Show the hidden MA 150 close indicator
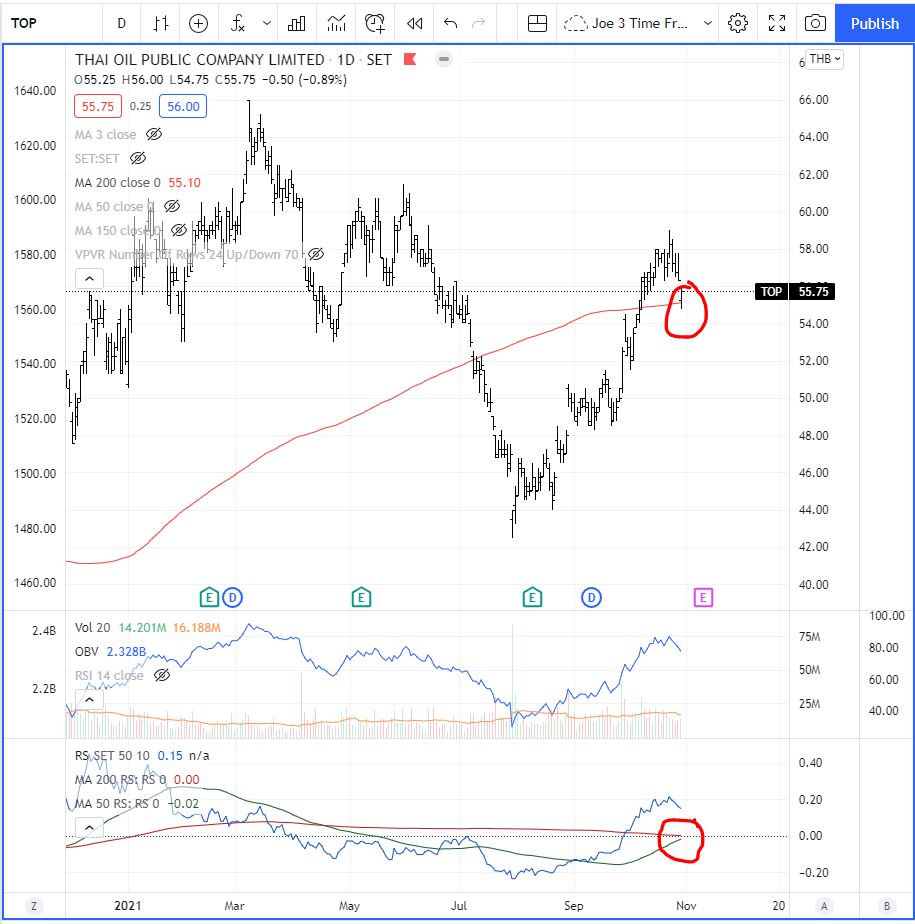915x924 pixels. click(x=179, y=230)
